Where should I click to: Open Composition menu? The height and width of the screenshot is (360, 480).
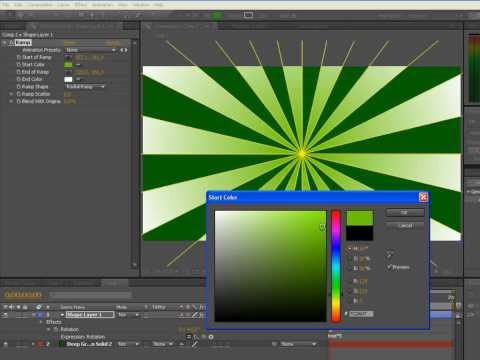click(x=40, y=5)
